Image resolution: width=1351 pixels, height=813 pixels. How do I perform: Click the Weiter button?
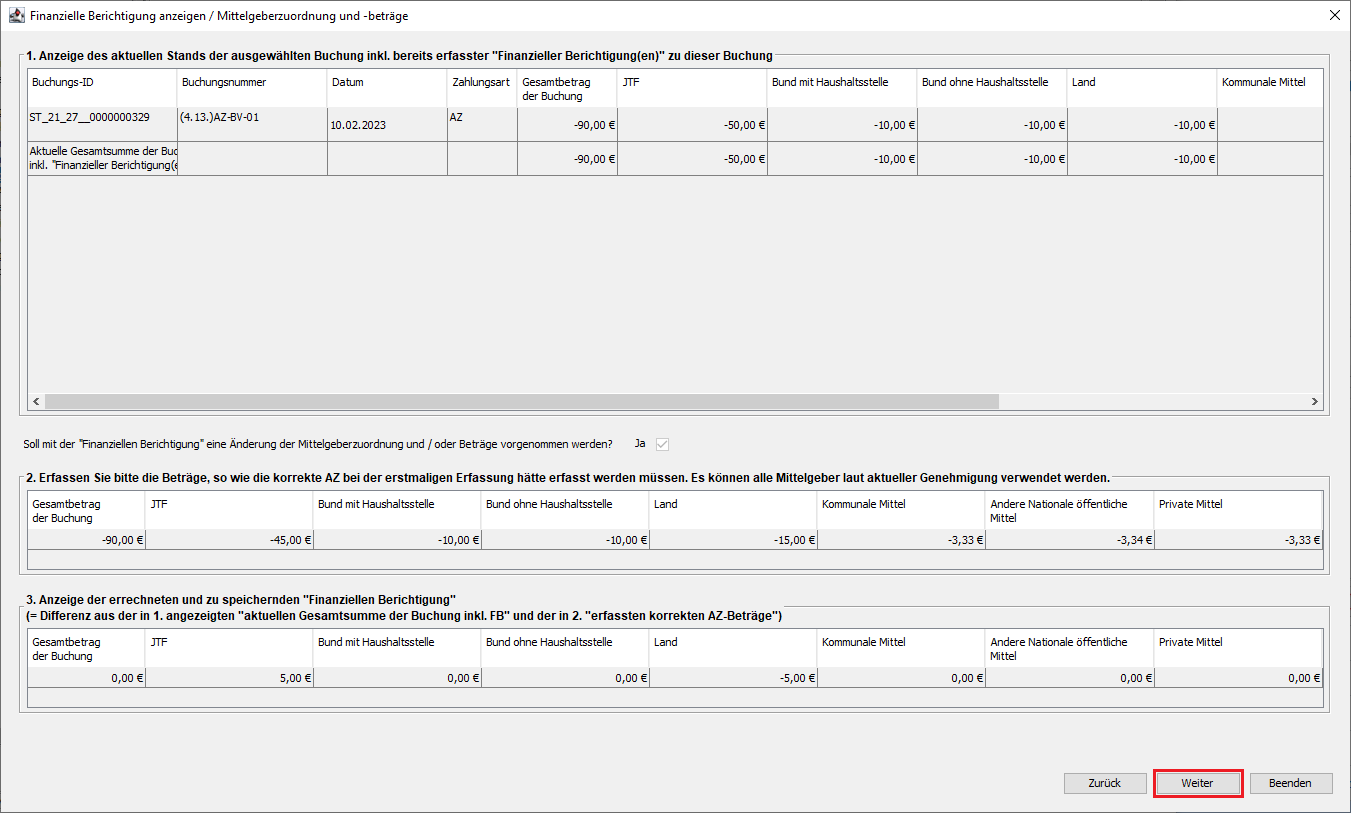coord(1197,783)
